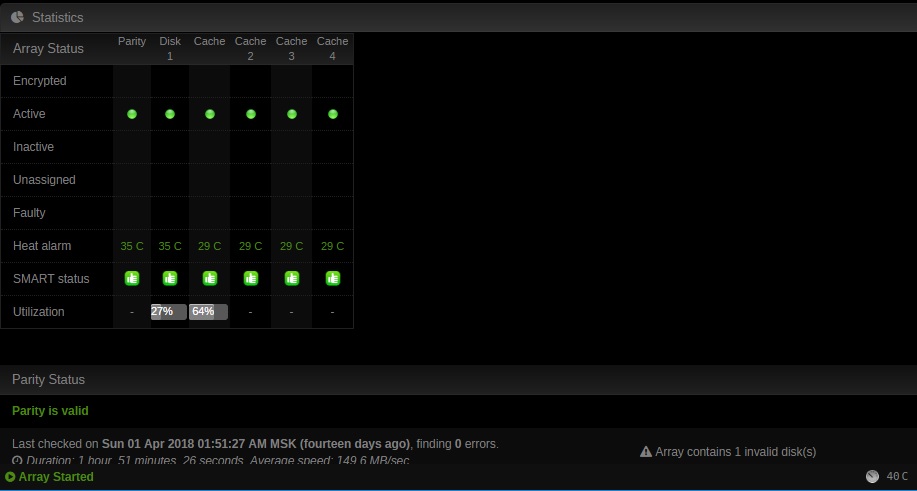
Task: Click the Active indicator for Cache 2
Action: point(250,114)
